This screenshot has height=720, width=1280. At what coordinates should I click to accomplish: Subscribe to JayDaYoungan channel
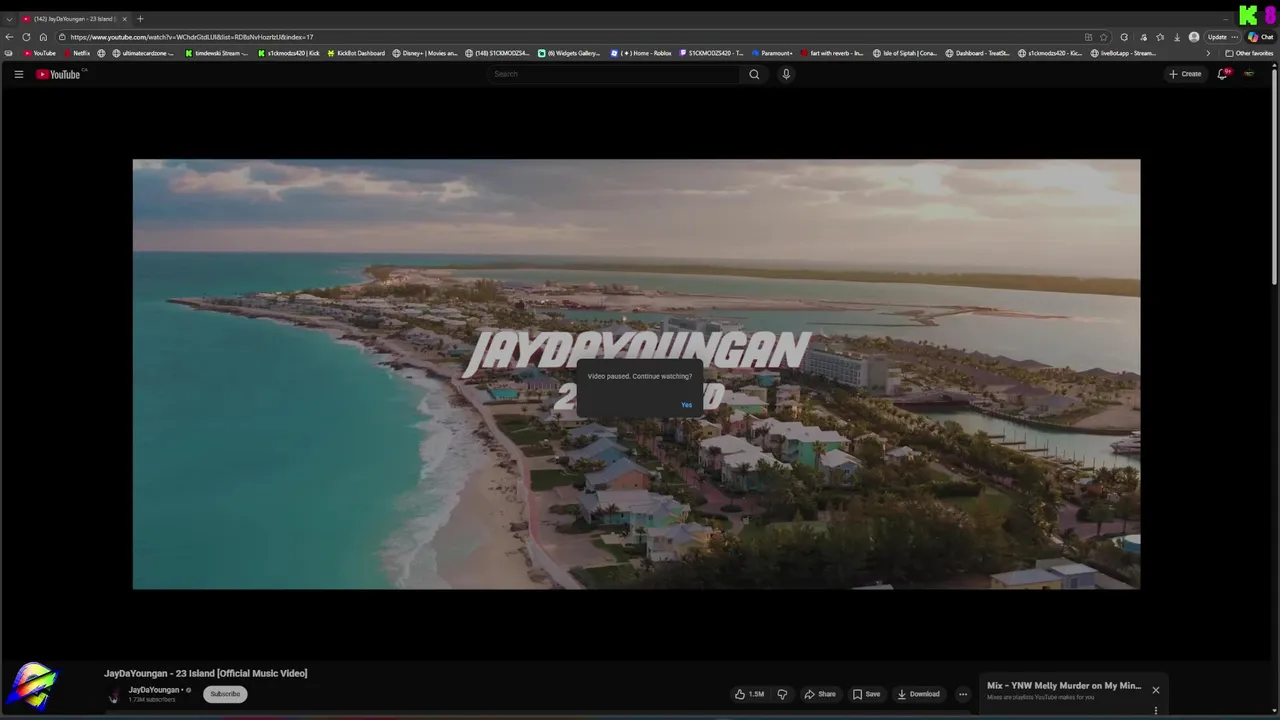225,694
